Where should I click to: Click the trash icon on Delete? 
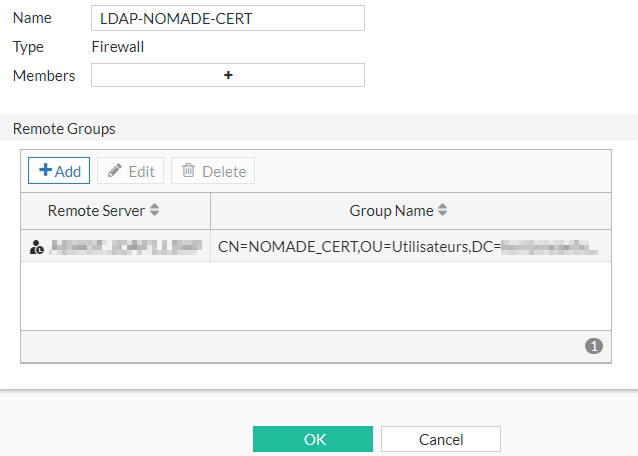(188, 171)
